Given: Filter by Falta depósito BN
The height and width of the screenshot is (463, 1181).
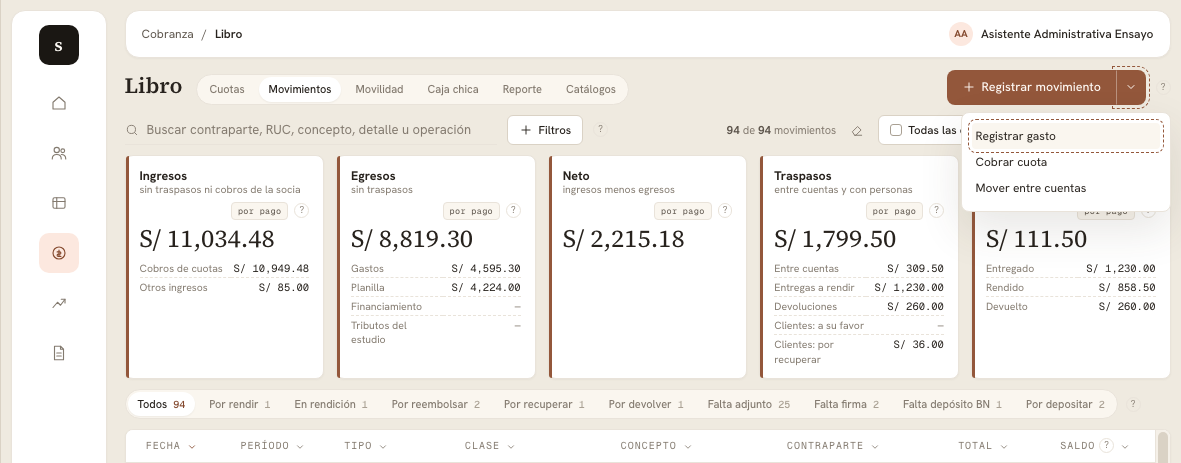Looking at the screenshot, I should [952, 404].
